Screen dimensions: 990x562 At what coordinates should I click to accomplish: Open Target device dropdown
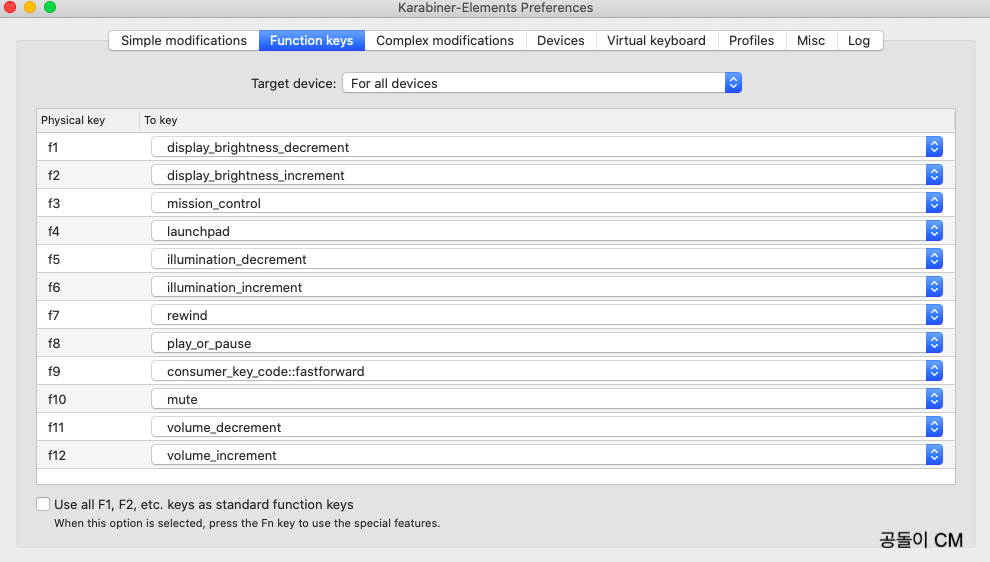[542, 83]
